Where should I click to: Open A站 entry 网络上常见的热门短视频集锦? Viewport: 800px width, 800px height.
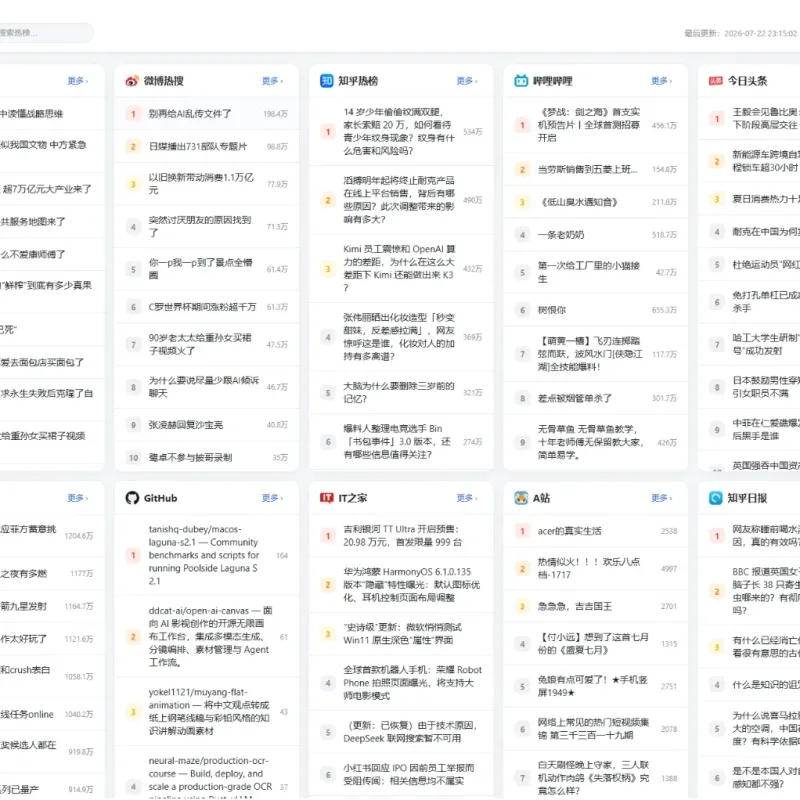tap(595, 729)
